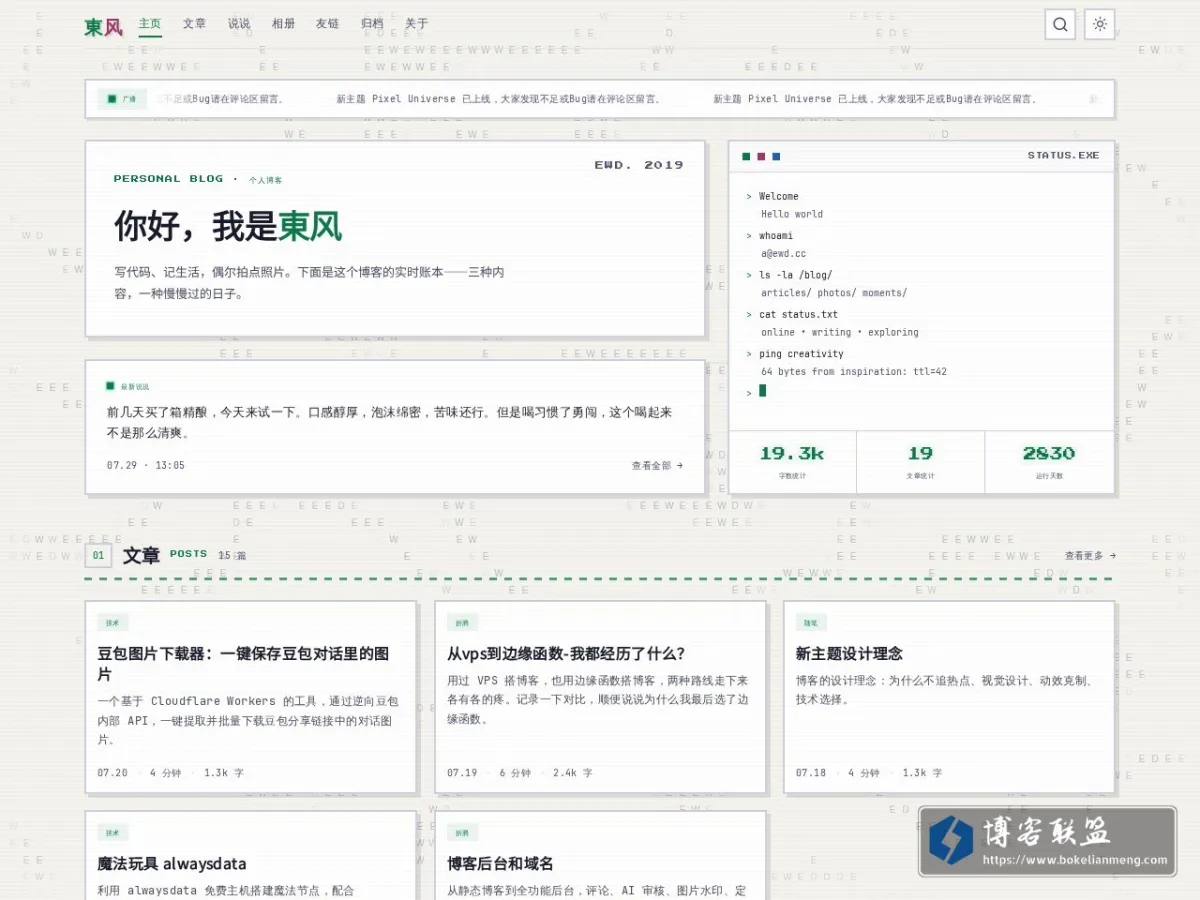Open the 关于 nav item
The height and width of the screenshot is (900, 1200).
(416, 24)
